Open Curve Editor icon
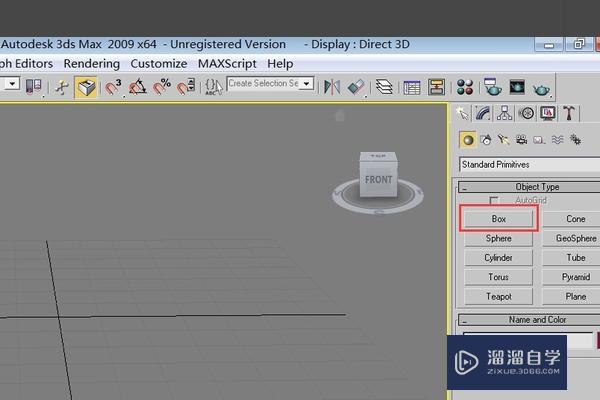 412,87
